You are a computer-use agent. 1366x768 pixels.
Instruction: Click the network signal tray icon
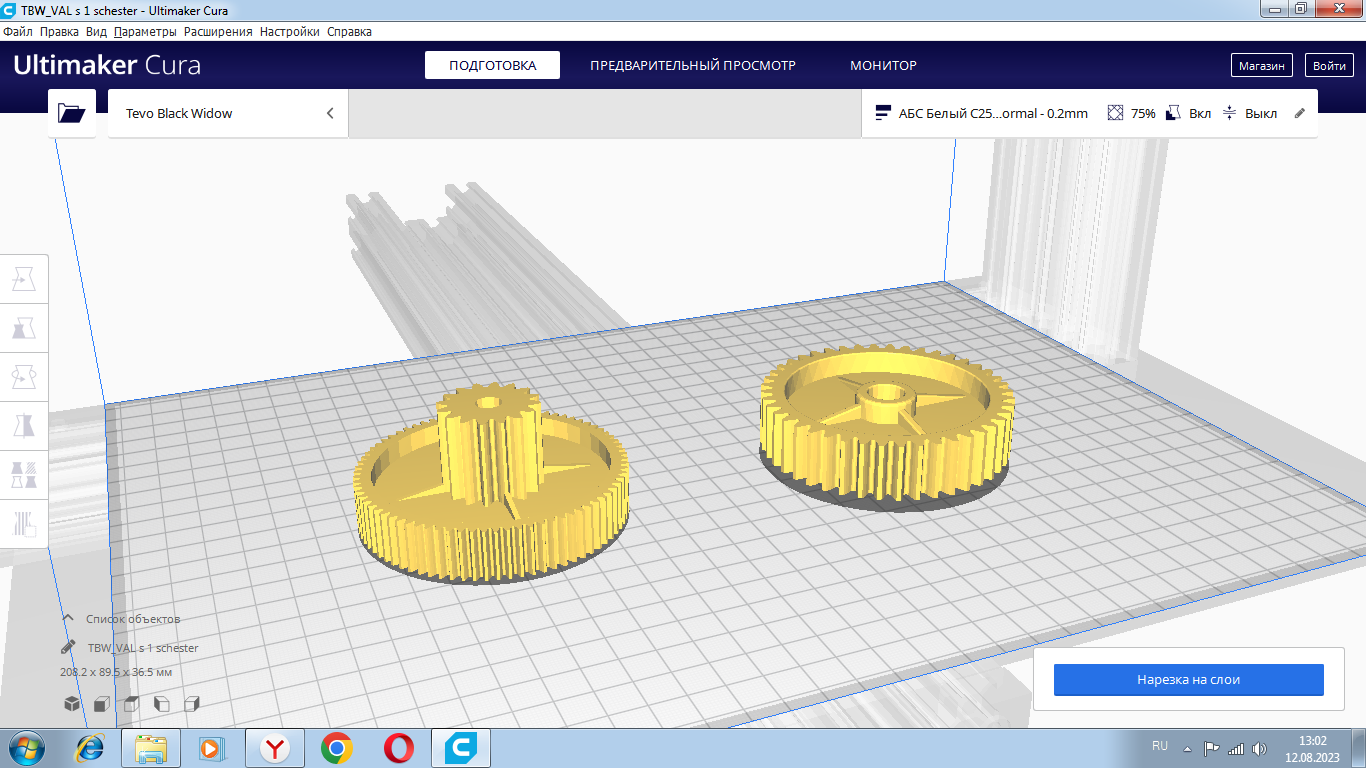pyautogui.click(x=1236, y=748)
